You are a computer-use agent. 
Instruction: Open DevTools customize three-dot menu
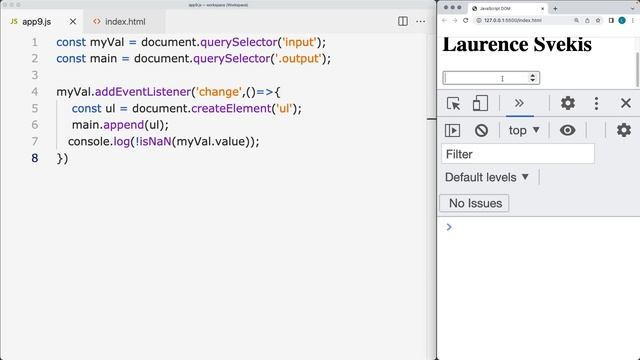coord(596,103)
